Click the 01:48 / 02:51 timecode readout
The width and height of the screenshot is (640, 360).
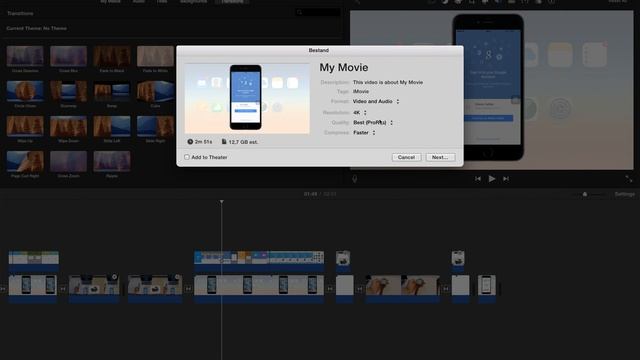coord(320,194)
